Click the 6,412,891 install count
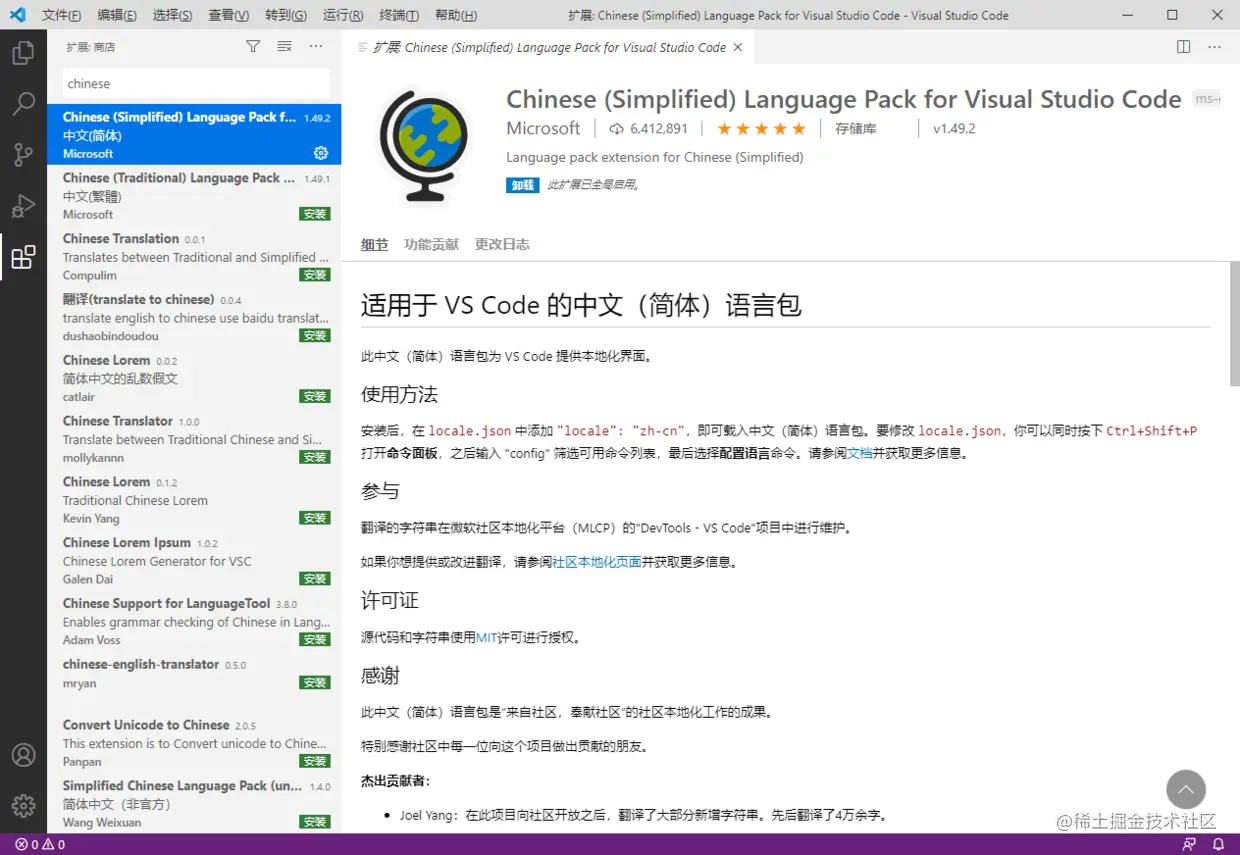The width and height of the screenshot is (1240, 855). point(648,129)
